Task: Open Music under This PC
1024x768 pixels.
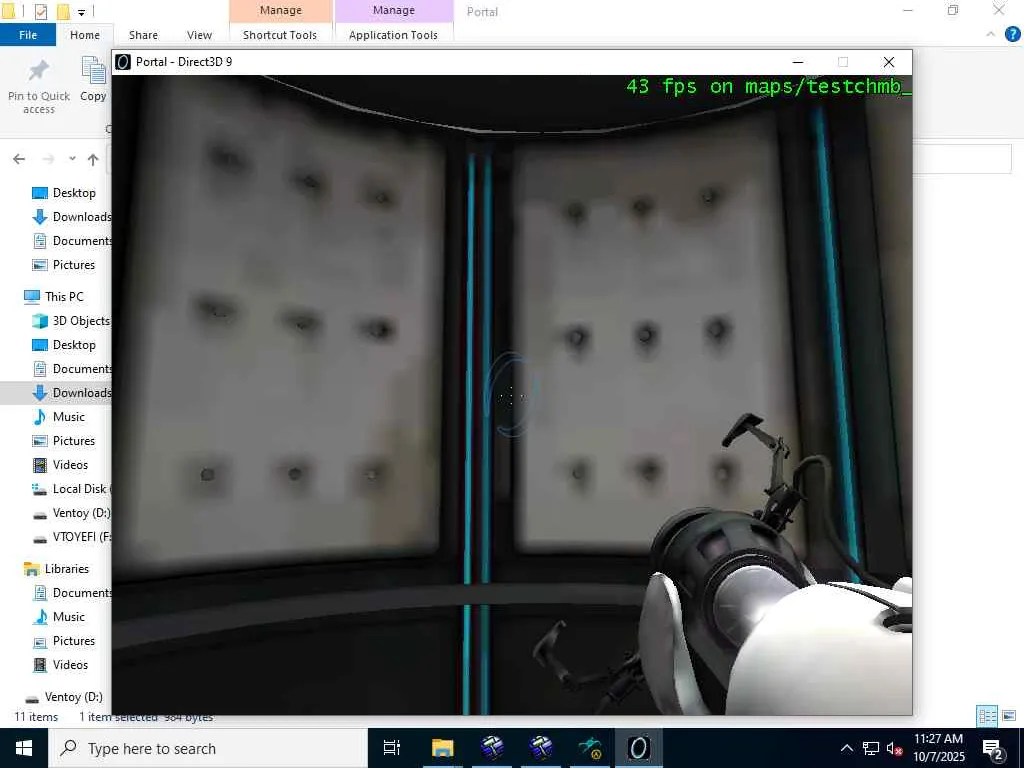Action: pyautogui.click(x=69, y=417)
